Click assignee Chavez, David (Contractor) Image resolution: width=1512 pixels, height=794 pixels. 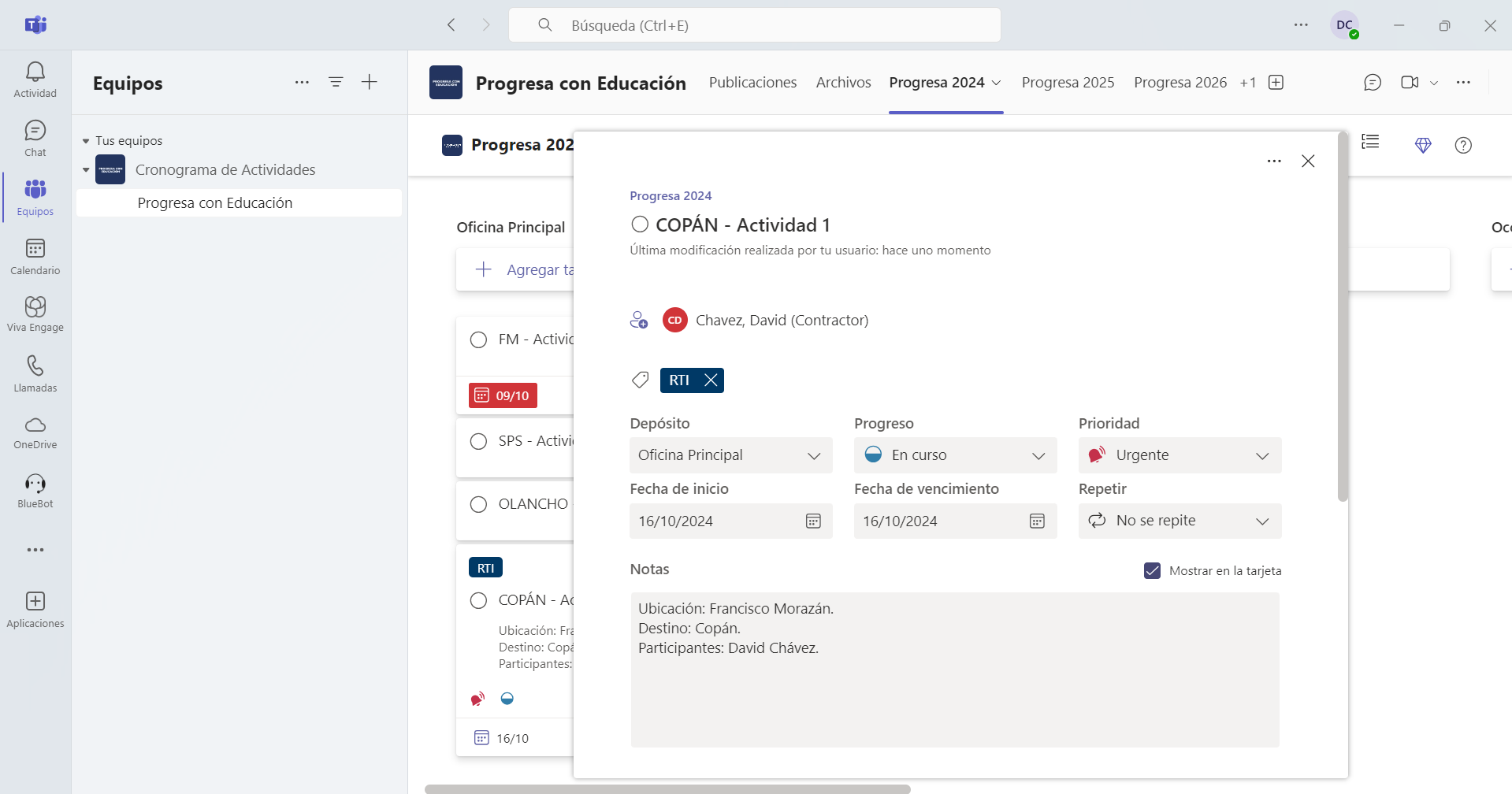click(x=765, y=320)
